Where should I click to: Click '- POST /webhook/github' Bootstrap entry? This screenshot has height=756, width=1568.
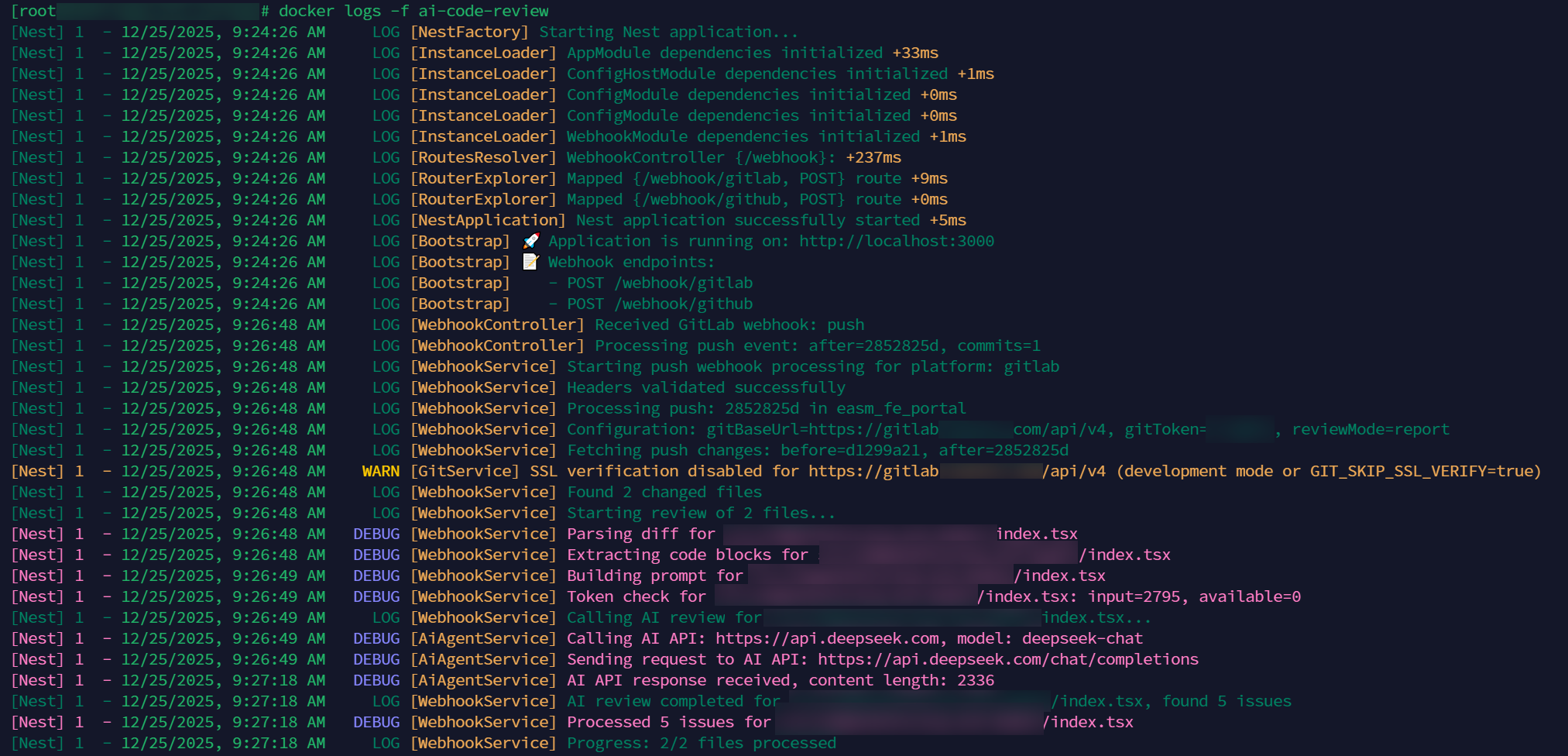(650, 304)
